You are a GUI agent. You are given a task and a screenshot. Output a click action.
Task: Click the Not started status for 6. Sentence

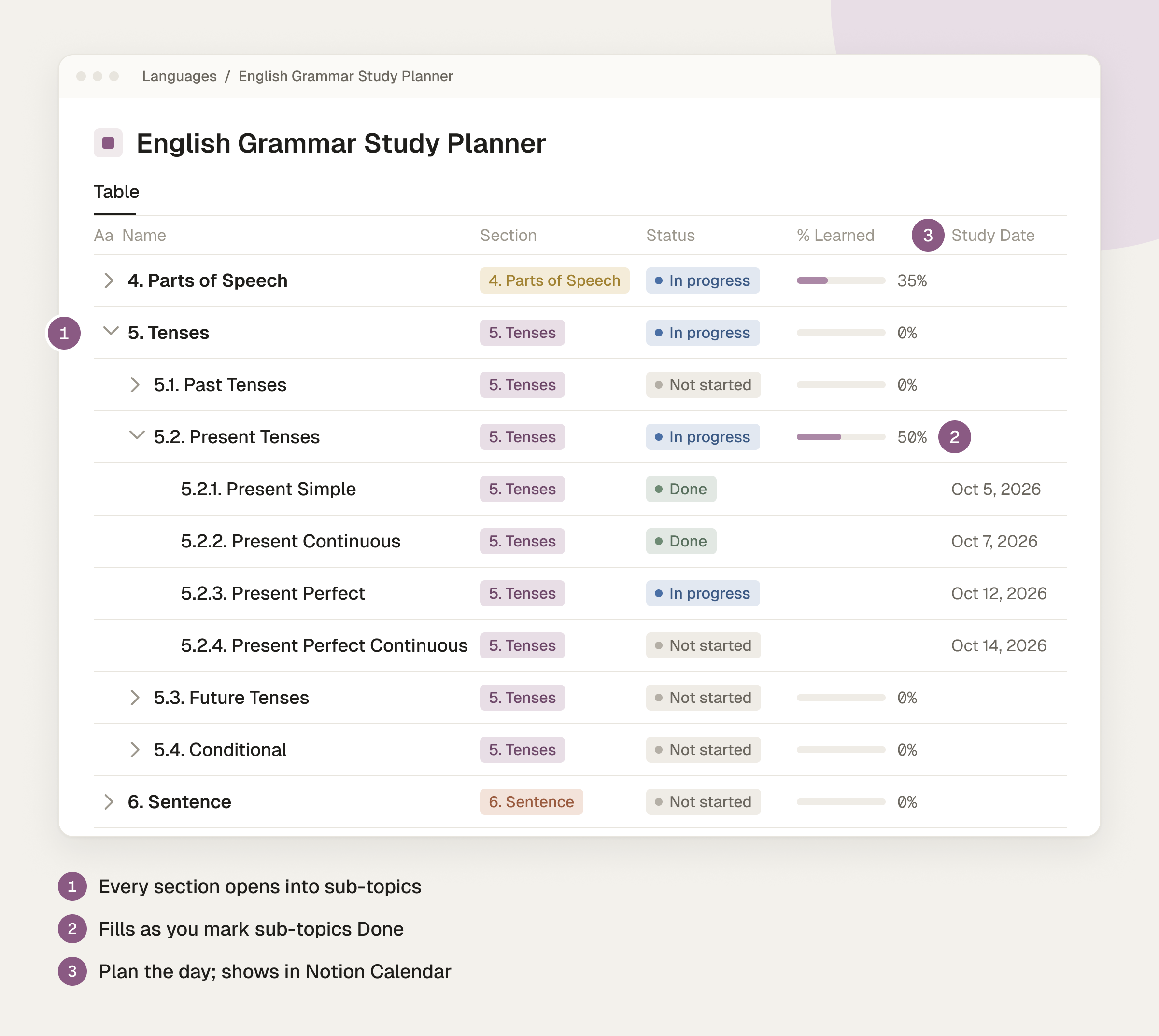pyautogui.click(x=704, y=802)
